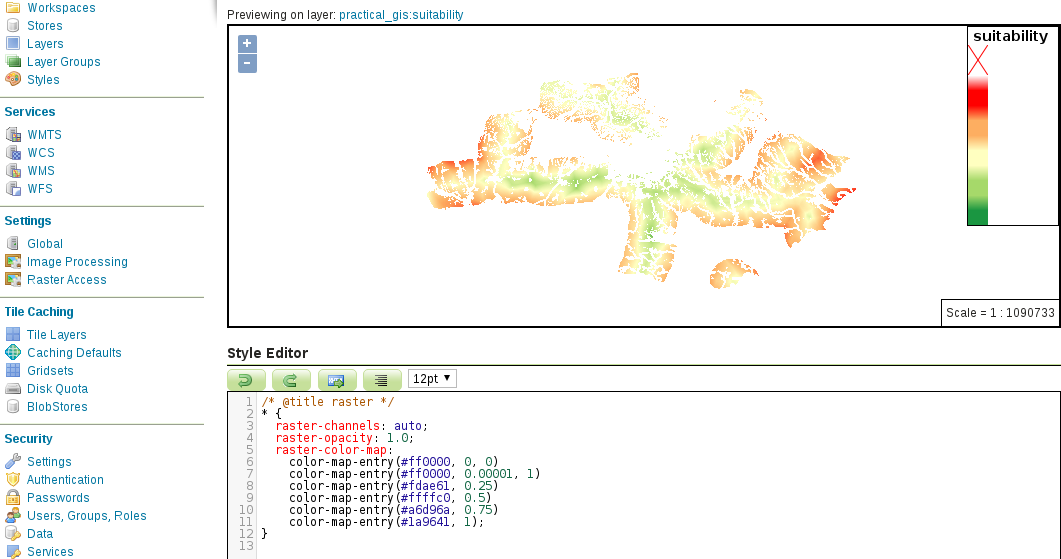This screenshot has width=1061, height=559.
Task: Open the Layers page
Action: [x=45, y=43]
